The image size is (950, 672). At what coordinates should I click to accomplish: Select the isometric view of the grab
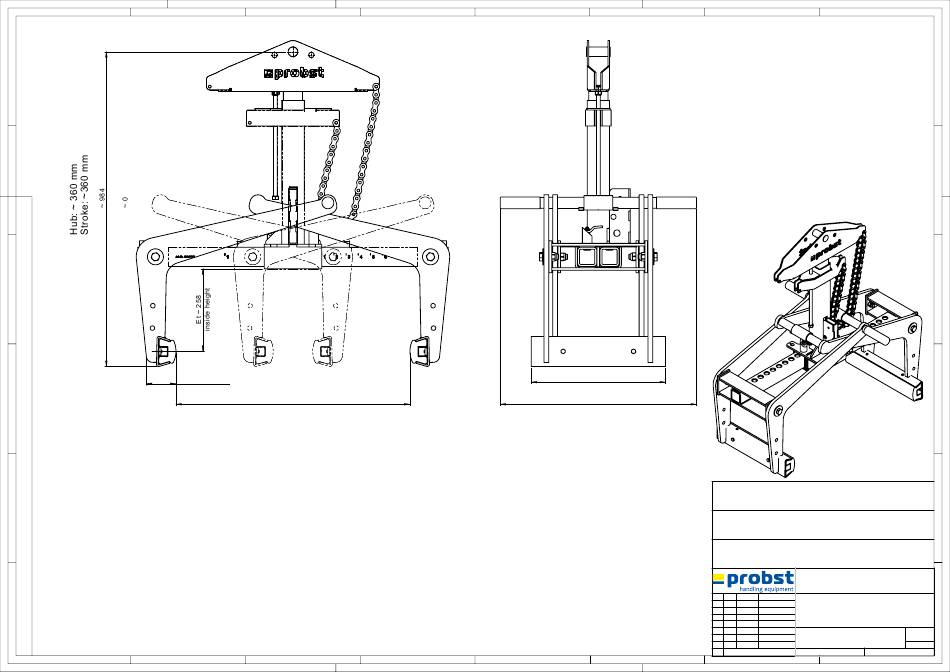tap(819, 350)
